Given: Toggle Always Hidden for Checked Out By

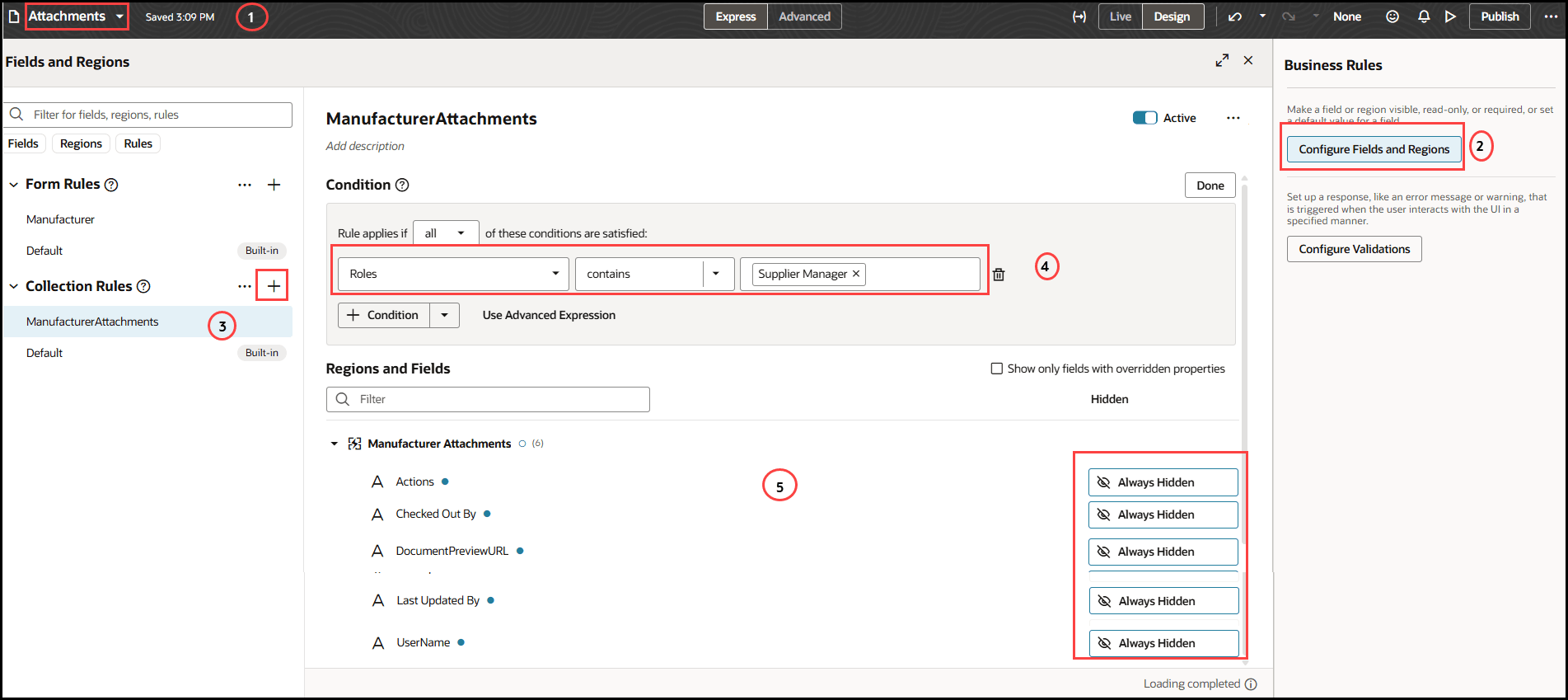Looking at the screenshot, I should pyautogui.click(x=1163, y=514).
